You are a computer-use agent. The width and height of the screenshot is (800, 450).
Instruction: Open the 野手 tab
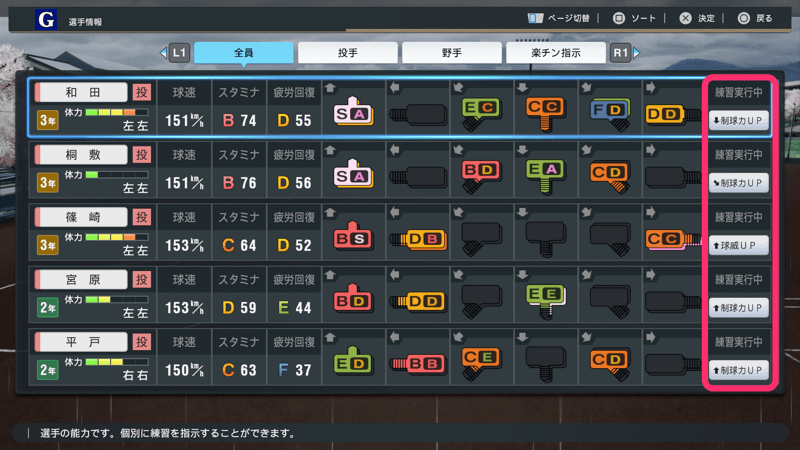pos(452,53)
